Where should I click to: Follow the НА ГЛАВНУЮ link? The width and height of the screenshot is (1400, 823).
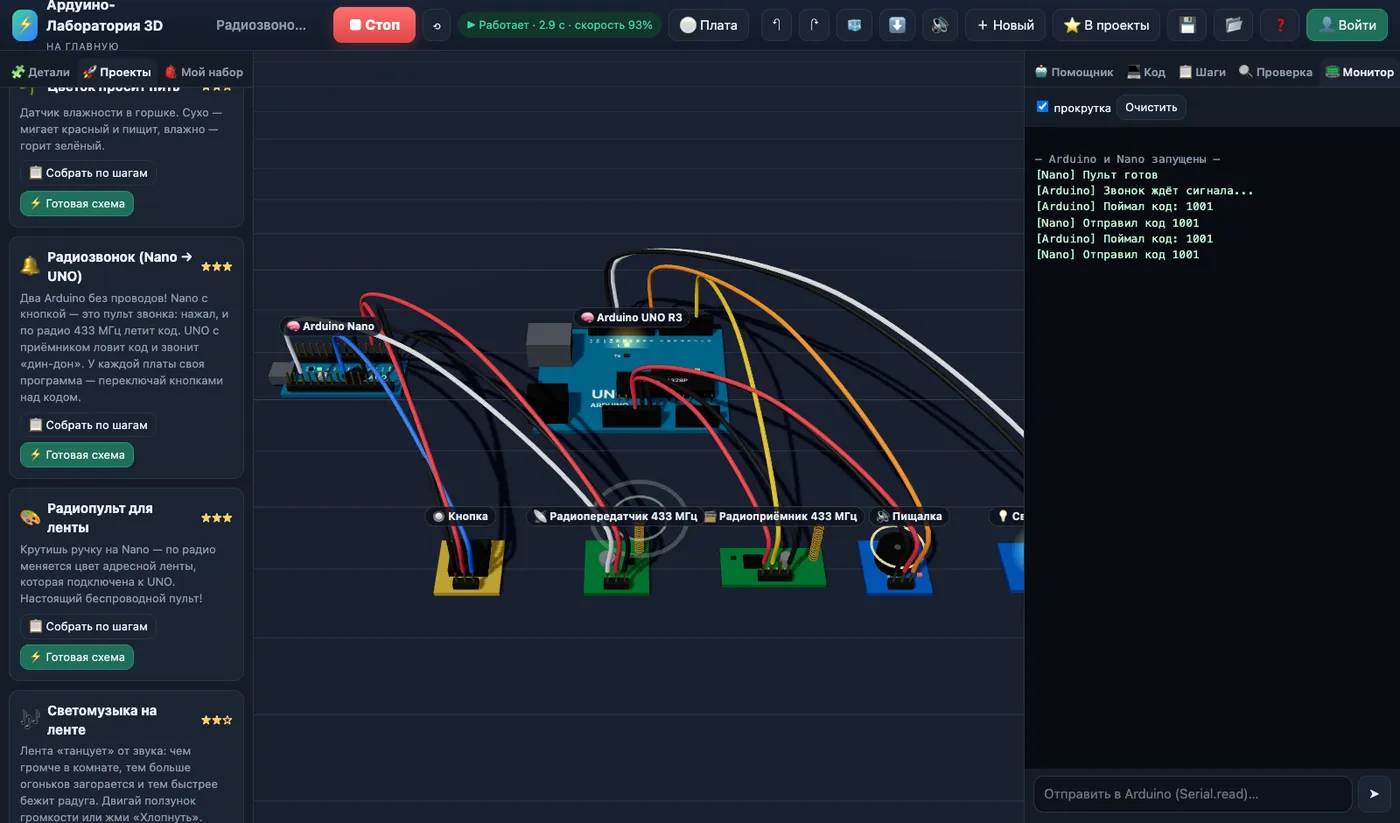click(82, 46)
